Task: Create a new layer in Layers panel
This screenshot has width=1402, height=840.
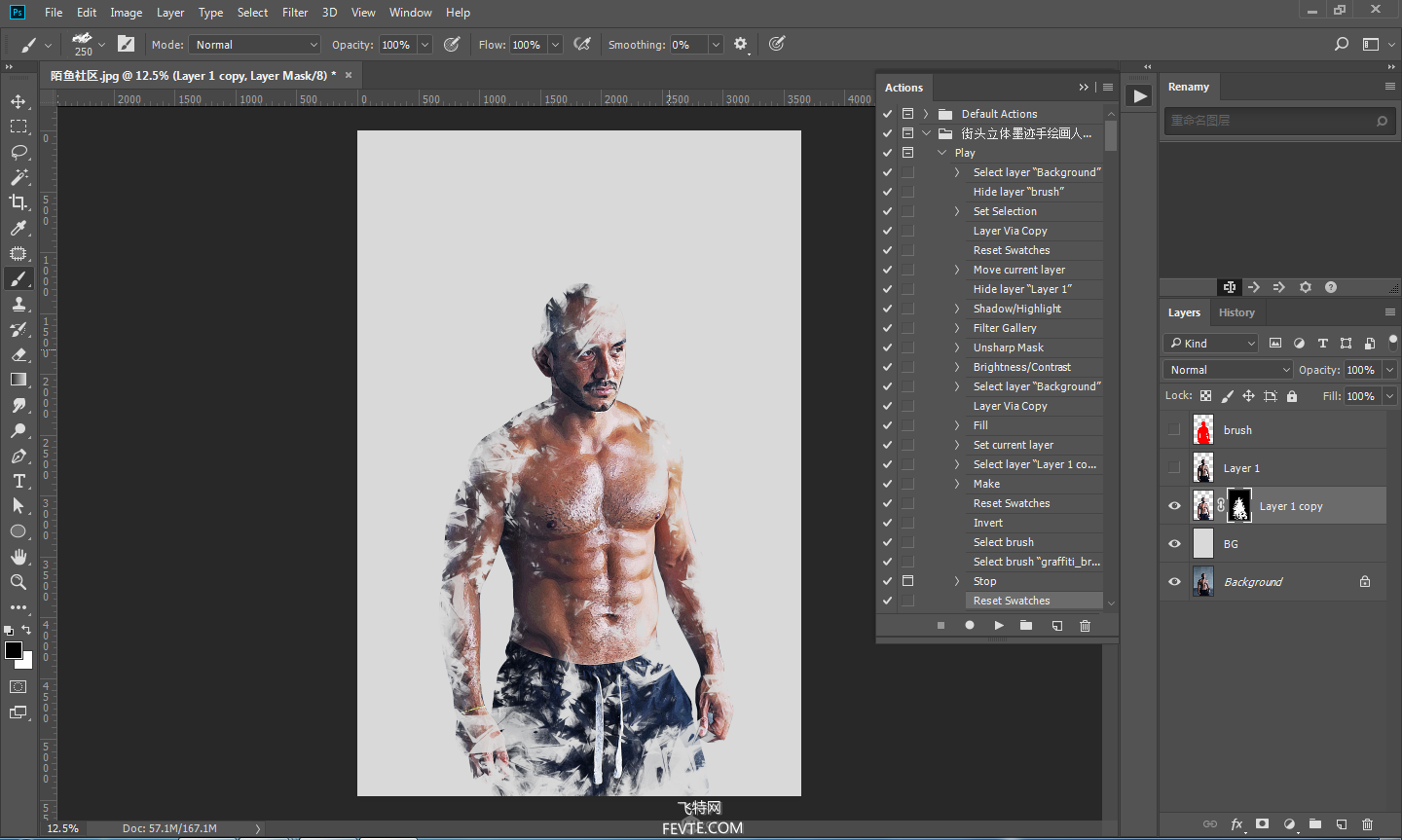Action: pos(1341,823)
